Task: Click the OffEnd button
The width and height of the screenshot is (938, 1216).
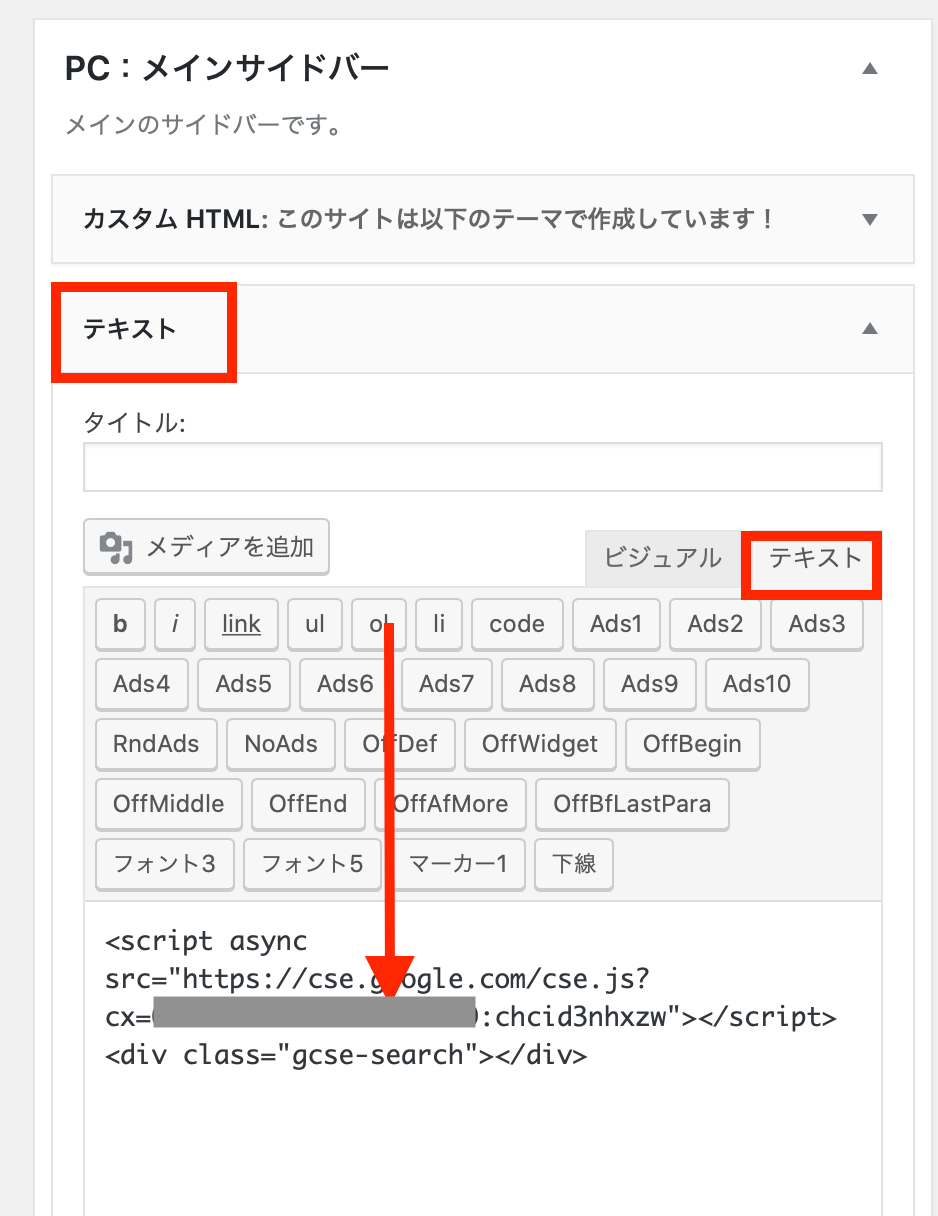Action: click(x=308, y=804)
